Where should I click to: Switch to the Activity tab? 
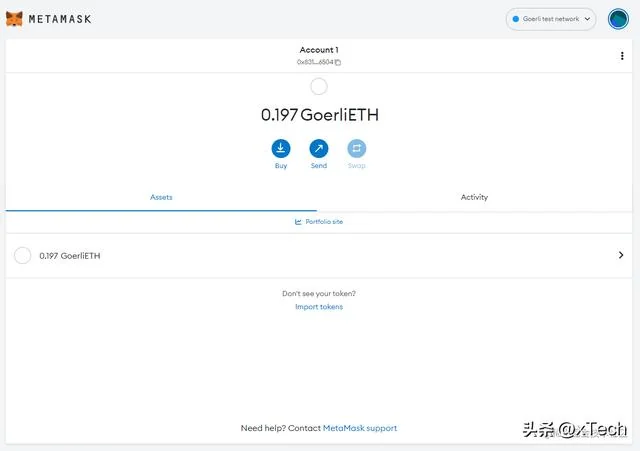click(474, 198)
